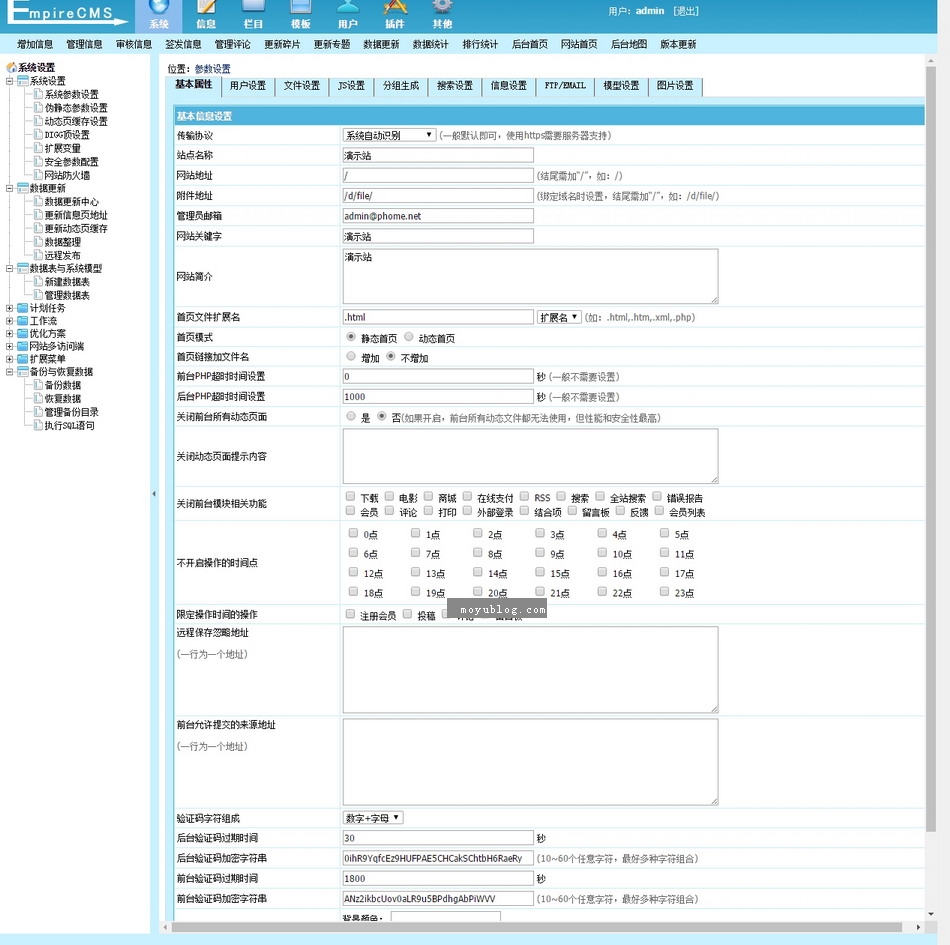The image size is (950, 945).
Task: Click page icon beside 网站防火墙
Action: [38, 174]
